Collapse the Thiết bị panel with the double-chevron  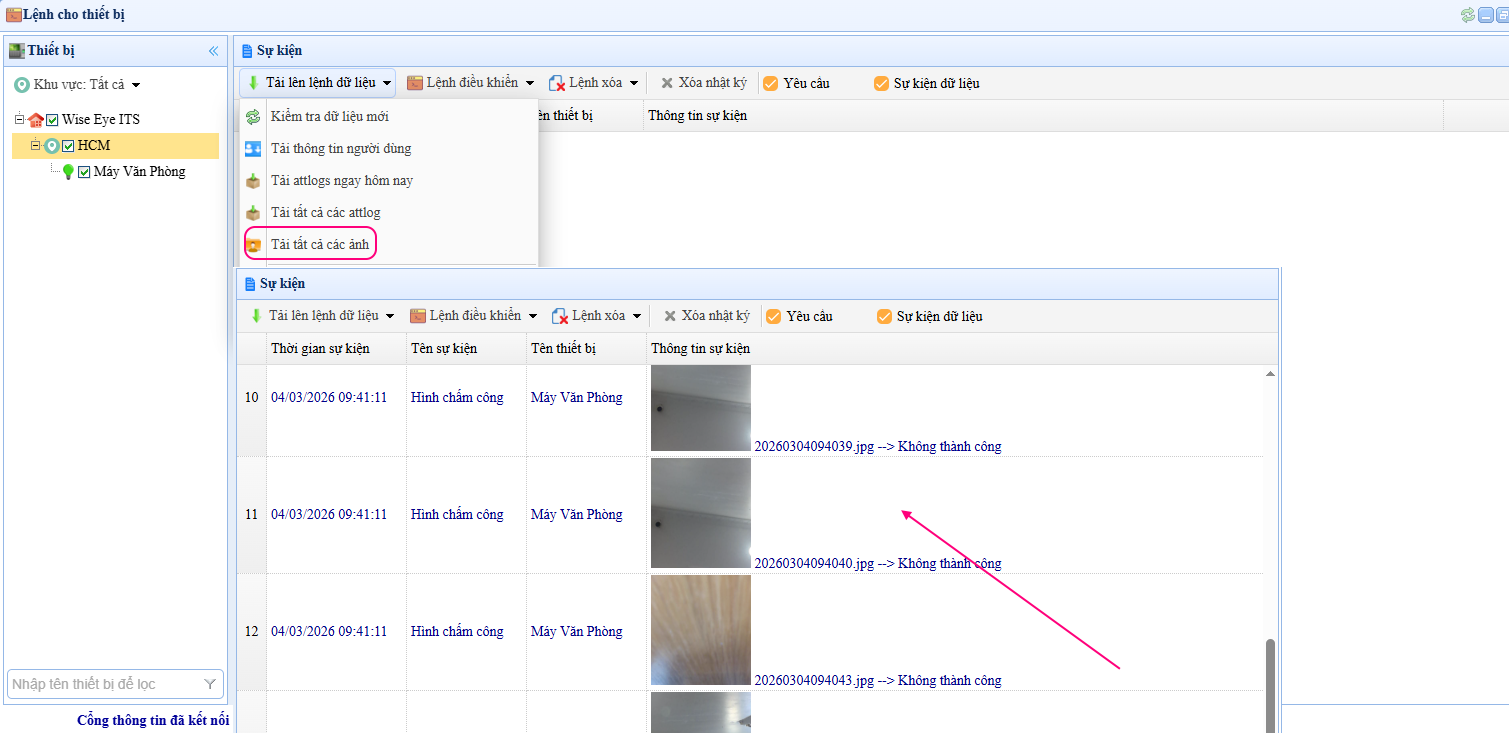(213, 51)
